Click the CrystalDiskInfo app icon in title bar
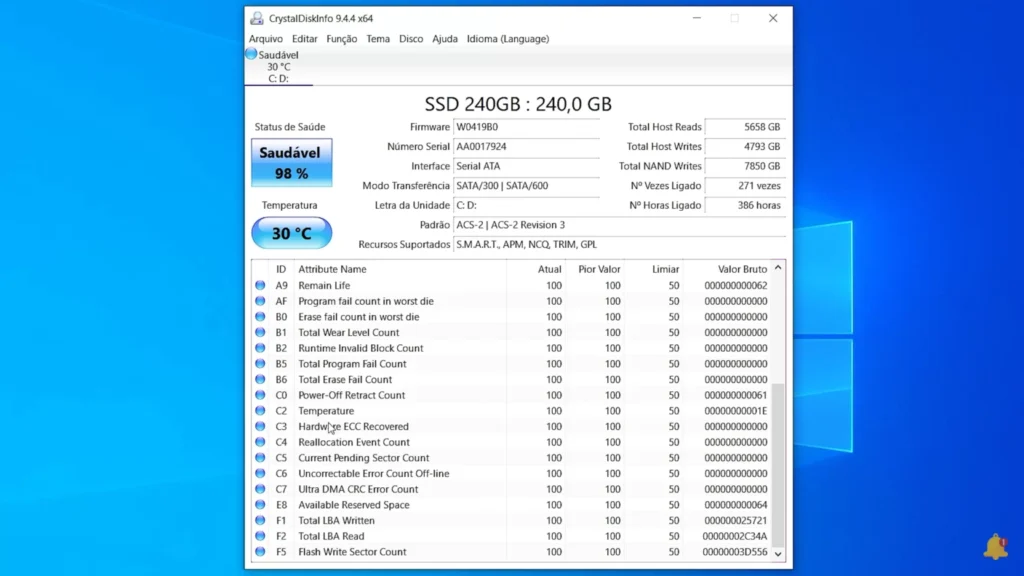 (x=257, y=18)
